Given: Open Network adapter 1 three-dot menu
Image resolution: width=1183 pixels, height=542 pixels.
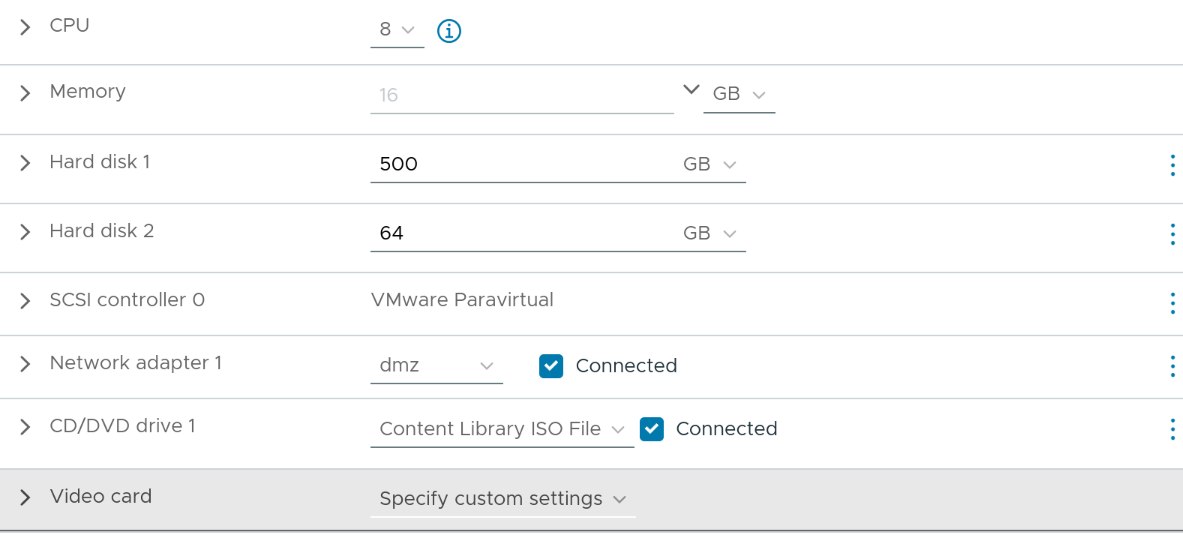Looking at the screenshot, I should [x=1171, y=366].
